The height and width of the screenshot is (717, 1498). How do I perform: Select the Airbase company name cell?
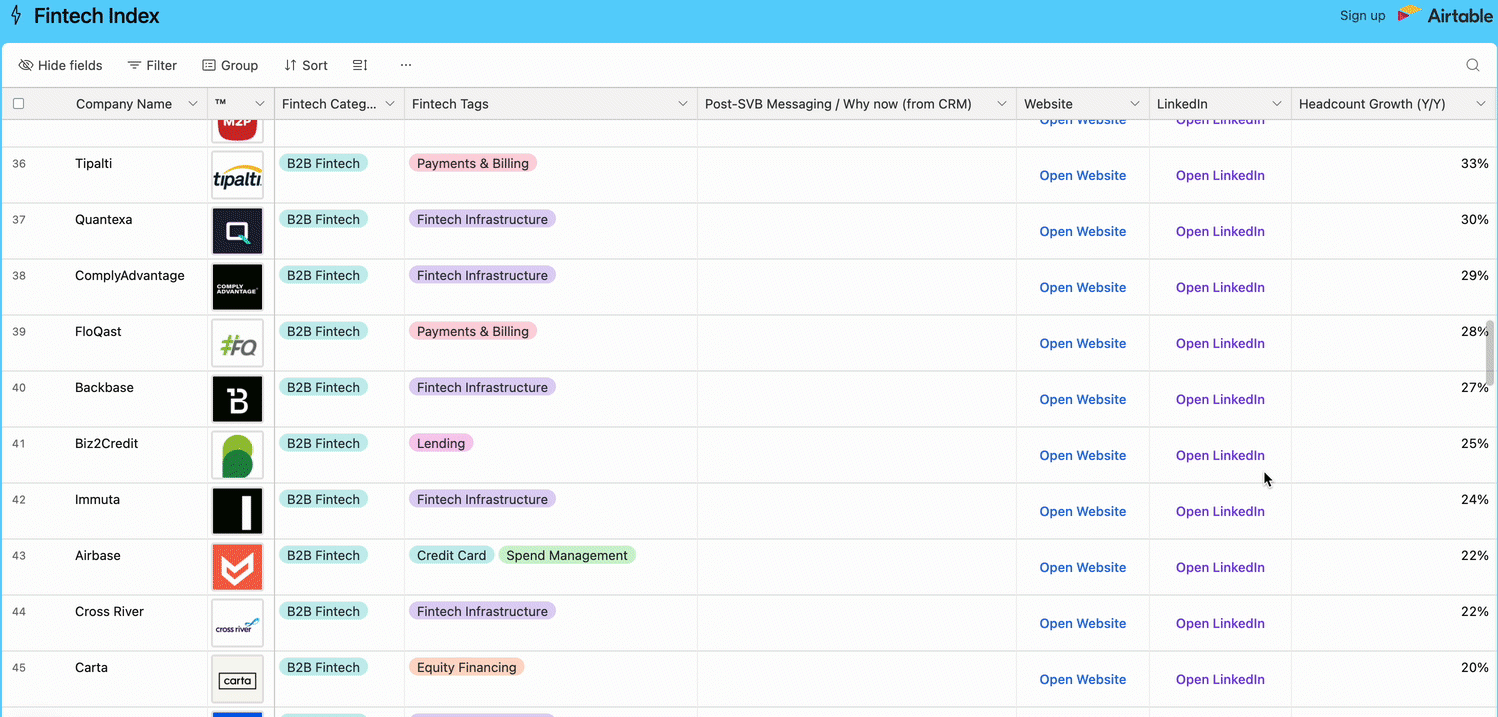click(138, 568)
